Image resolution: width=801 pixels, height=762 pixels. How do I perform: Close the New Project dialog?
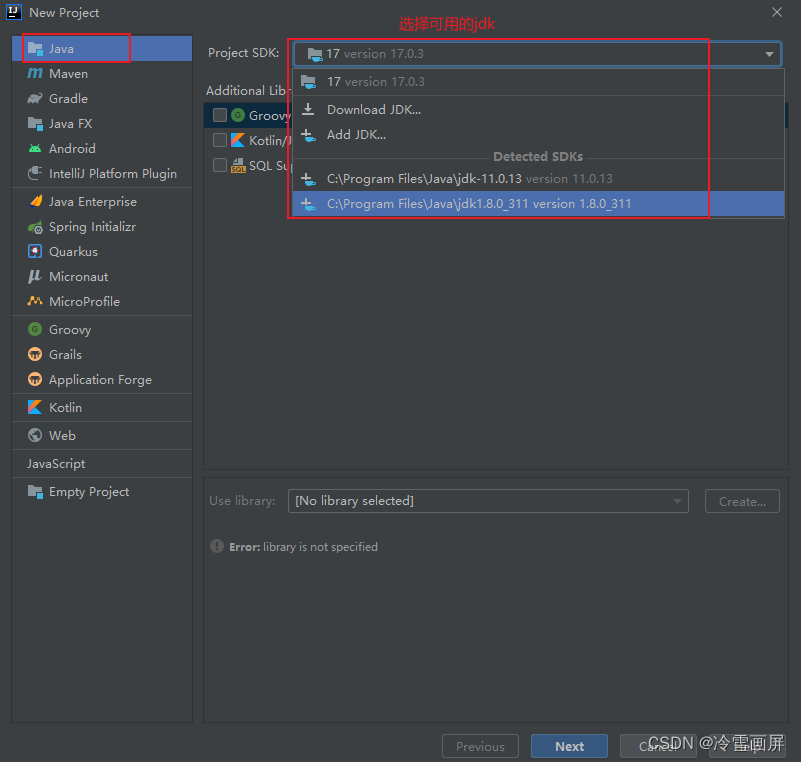click(776, 12)
